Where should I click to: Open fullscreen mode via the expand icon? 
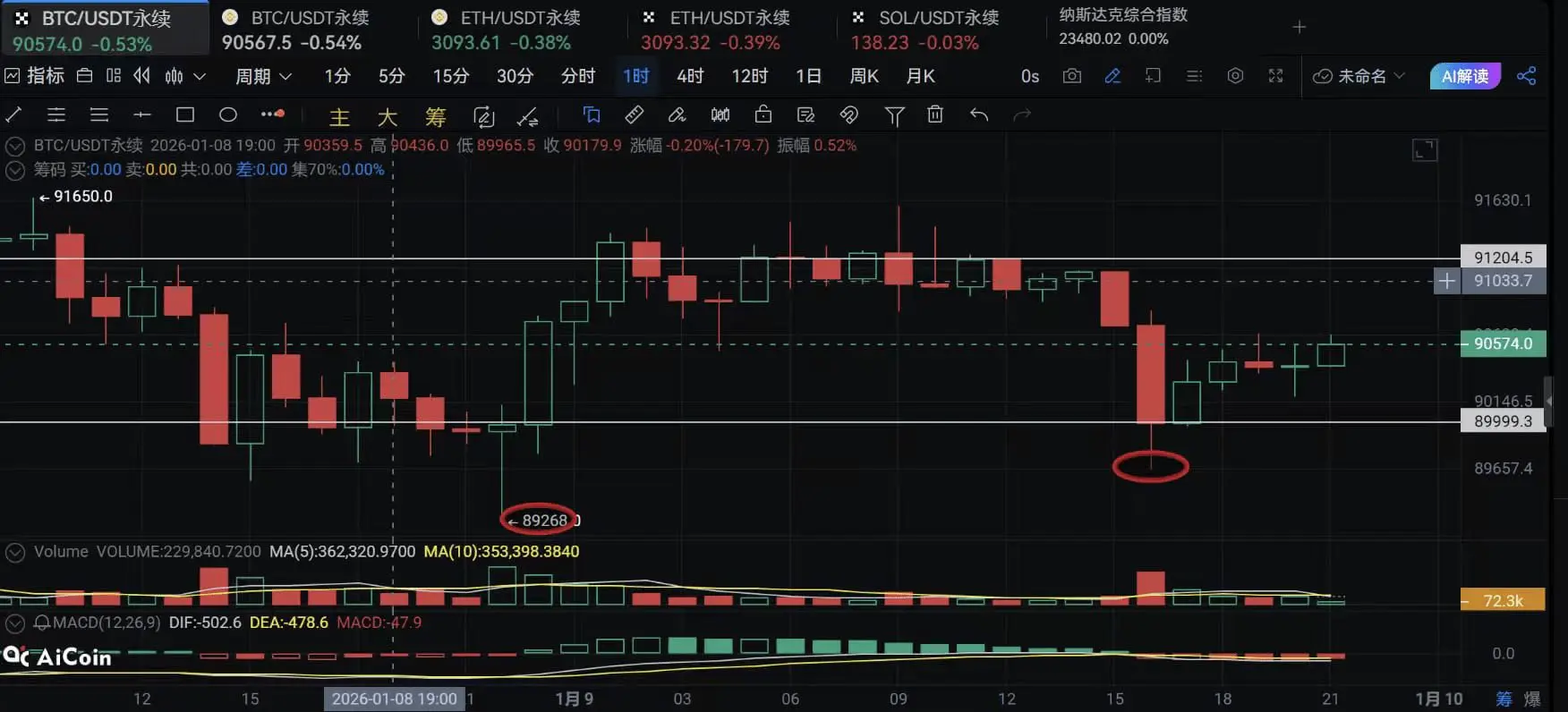pos(1276,76)
